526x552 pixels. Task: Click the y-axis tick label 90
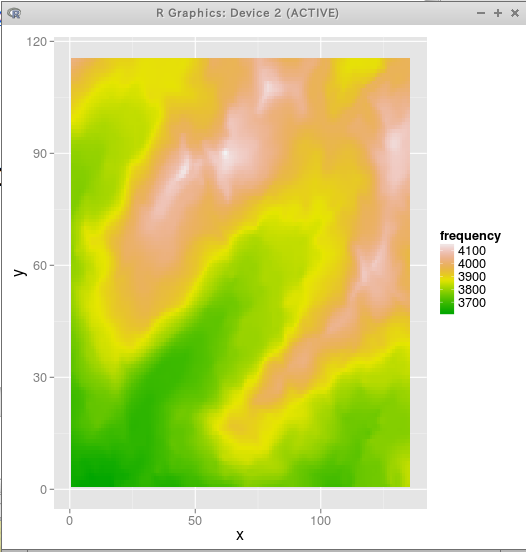pyautogui.click(x=40, y=154)
